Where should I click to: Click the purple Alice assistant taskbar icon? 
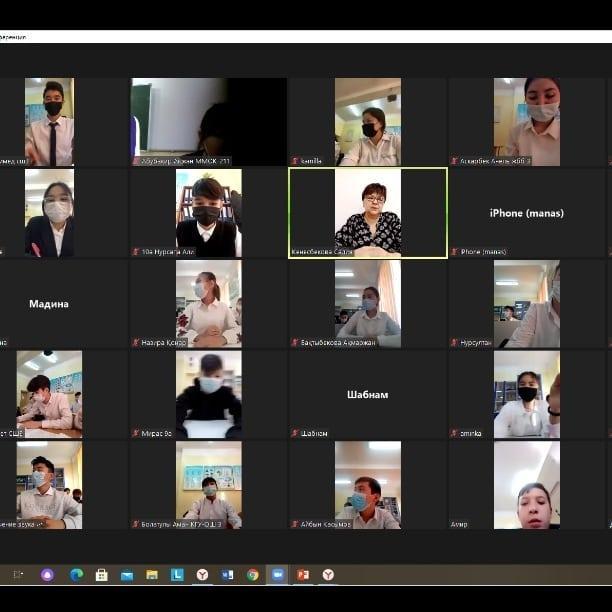47,575
